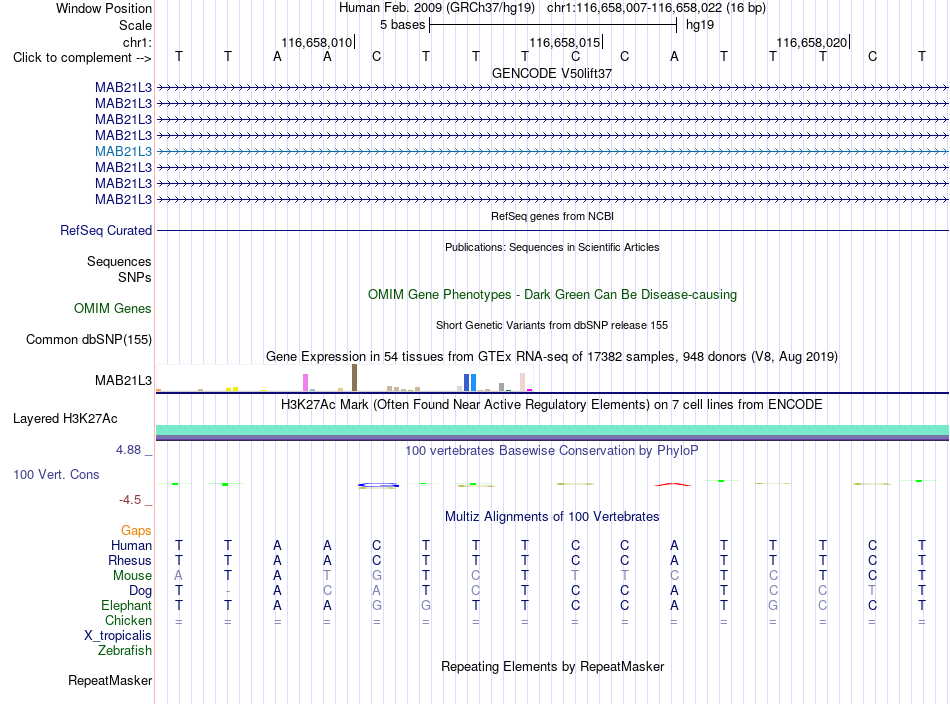Select the Rhesus alignment row label

point(130,560)
